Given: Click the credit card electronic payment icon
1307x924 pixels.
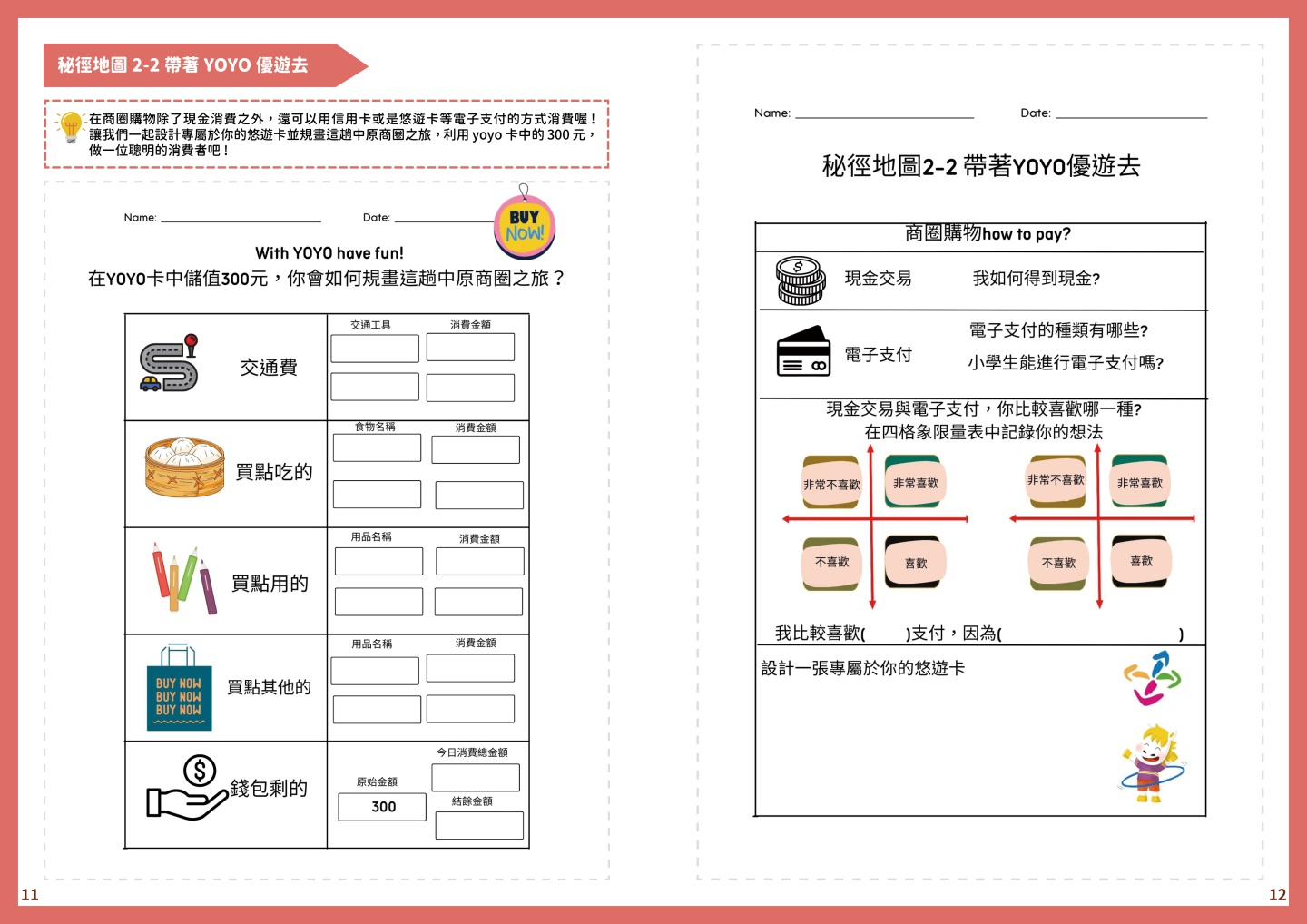Looking at the screenshot, I should (x=803, y=352).
